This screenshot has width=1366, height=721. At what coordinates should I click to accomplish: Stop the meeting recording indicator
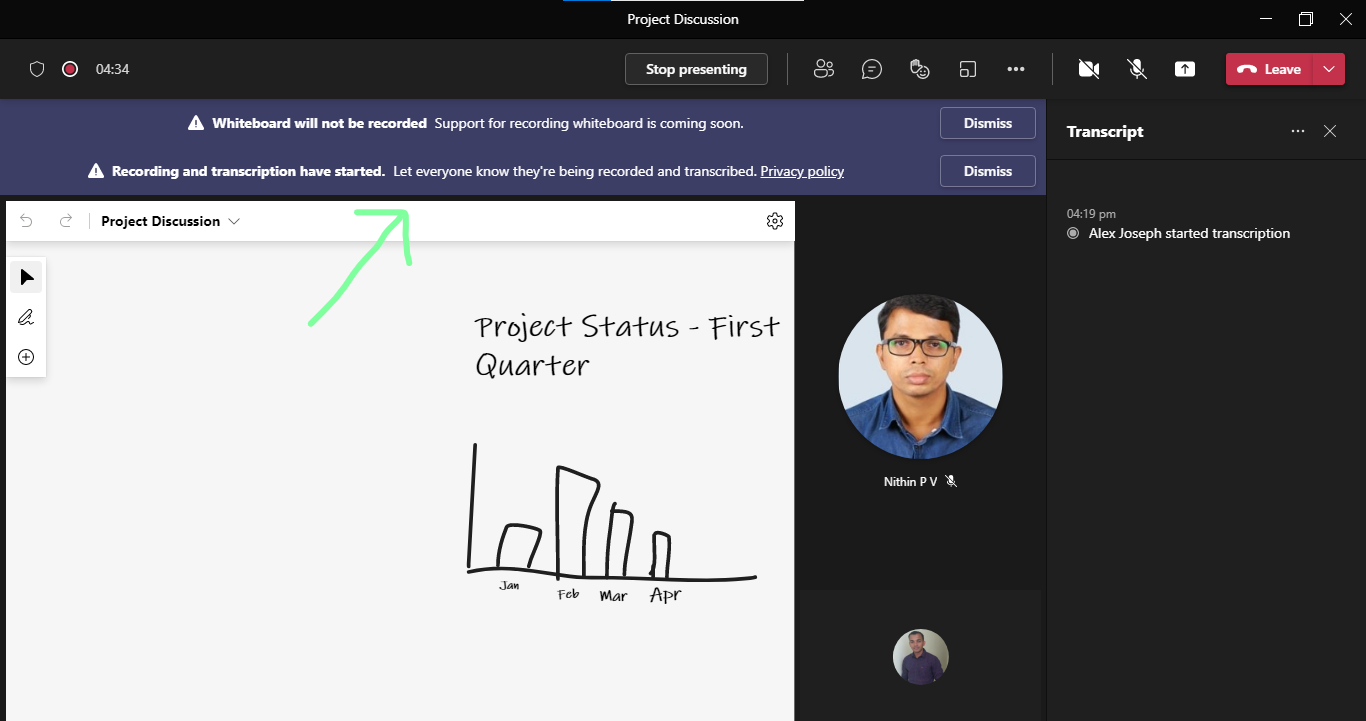70,69
